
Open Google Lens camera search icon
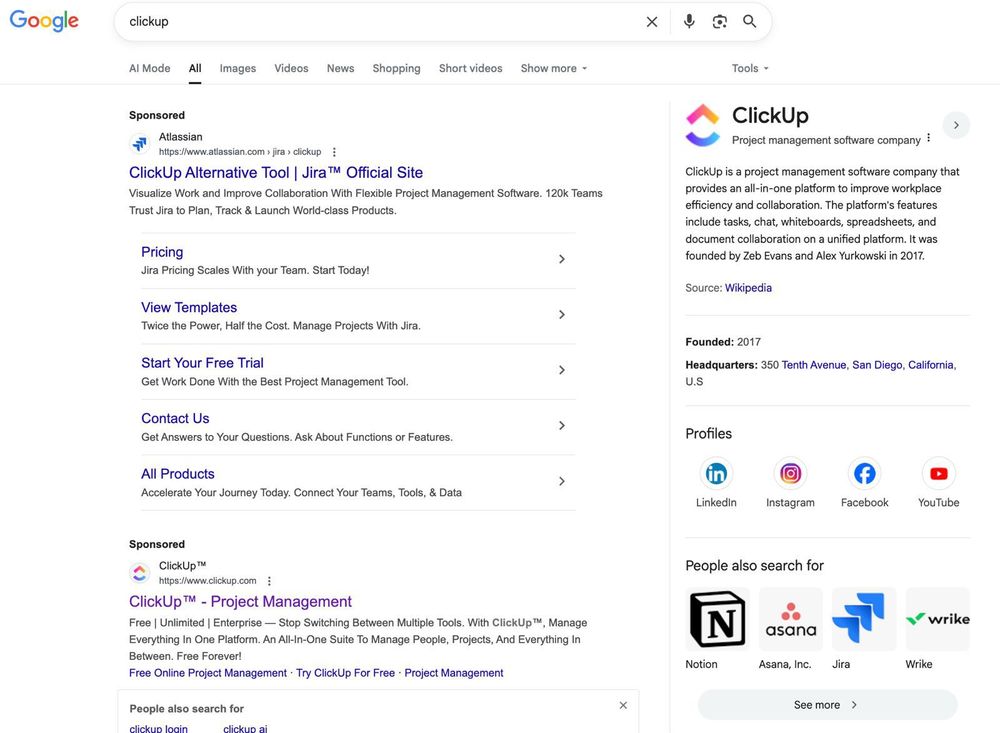click(719, 22)
